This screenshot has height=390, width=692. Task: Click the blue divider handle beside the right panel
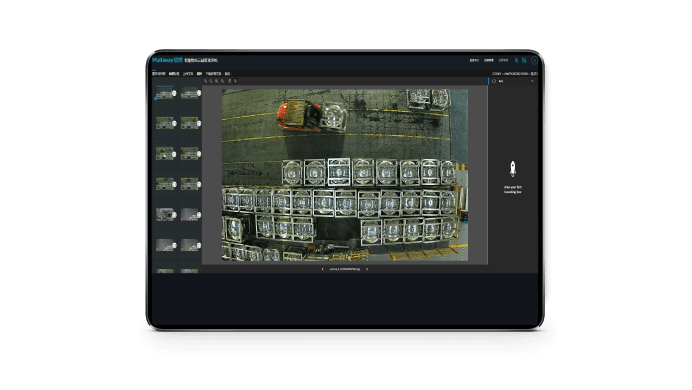click(489, 81)
